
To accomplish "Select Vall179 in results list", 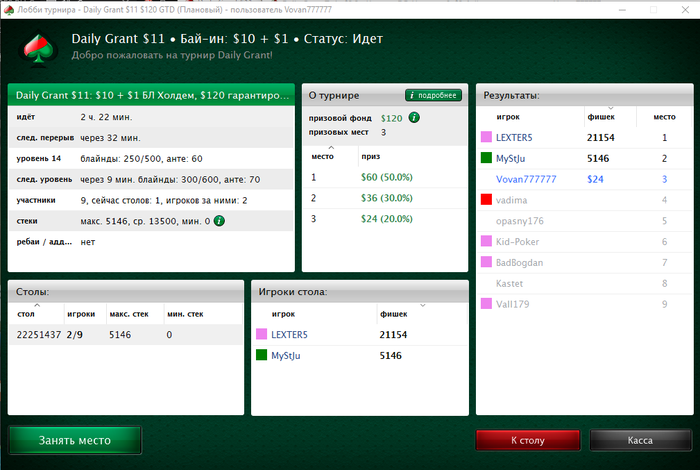I will 585,304.
